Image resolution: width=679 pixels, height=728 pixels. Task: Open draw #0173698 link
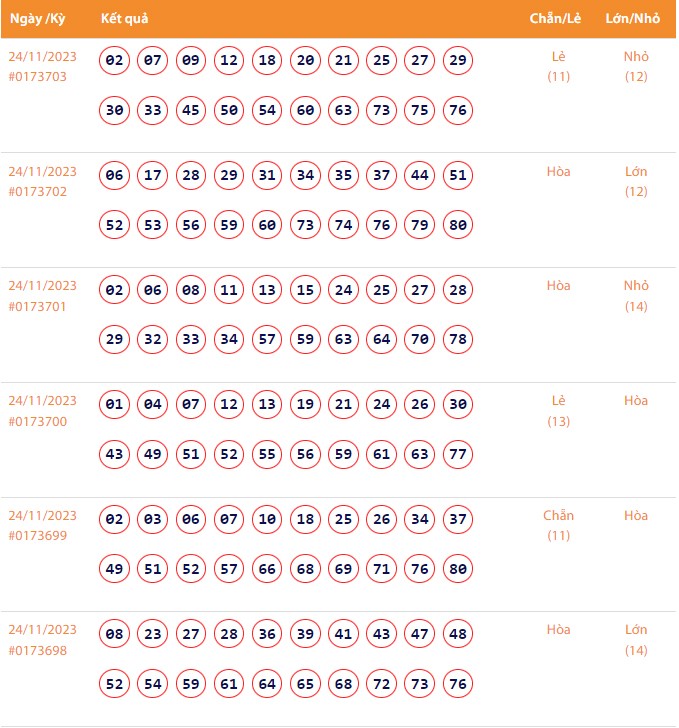point(38,650)
